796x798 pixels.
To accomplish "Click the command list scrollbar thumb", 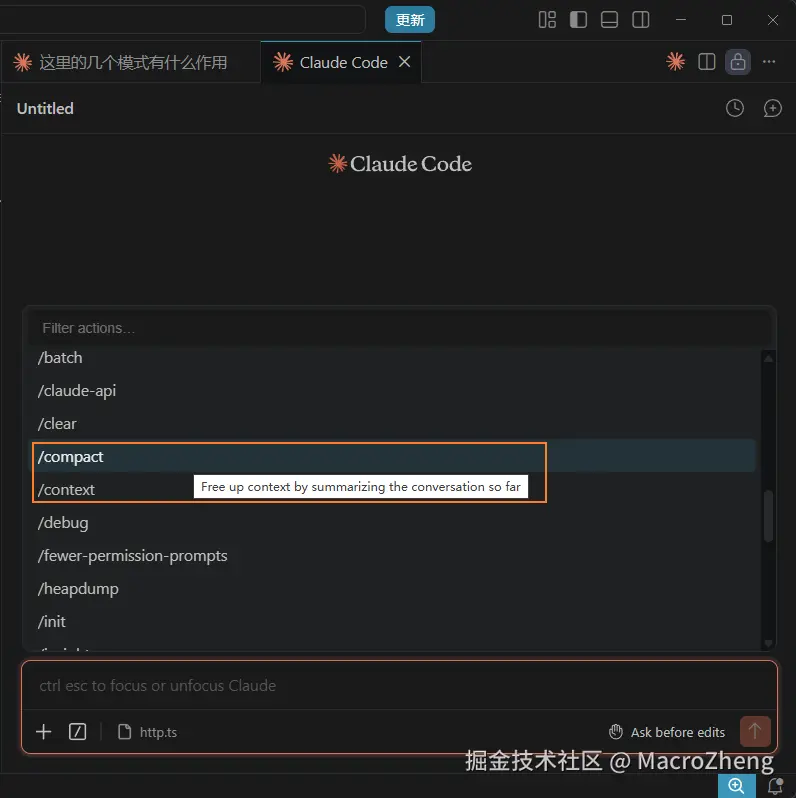I will point(769,516).
